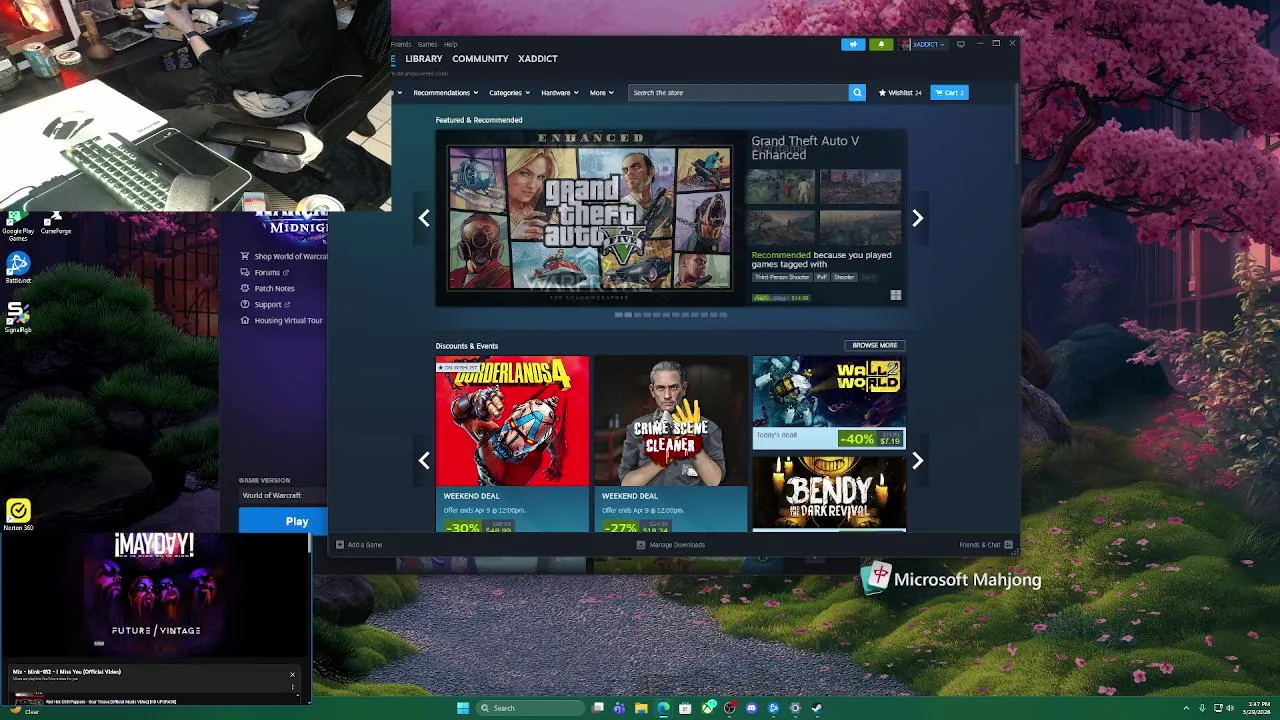Click the Search the store field
The width and height of the screenshot is (1280, 720).
[x=738, y=93]
